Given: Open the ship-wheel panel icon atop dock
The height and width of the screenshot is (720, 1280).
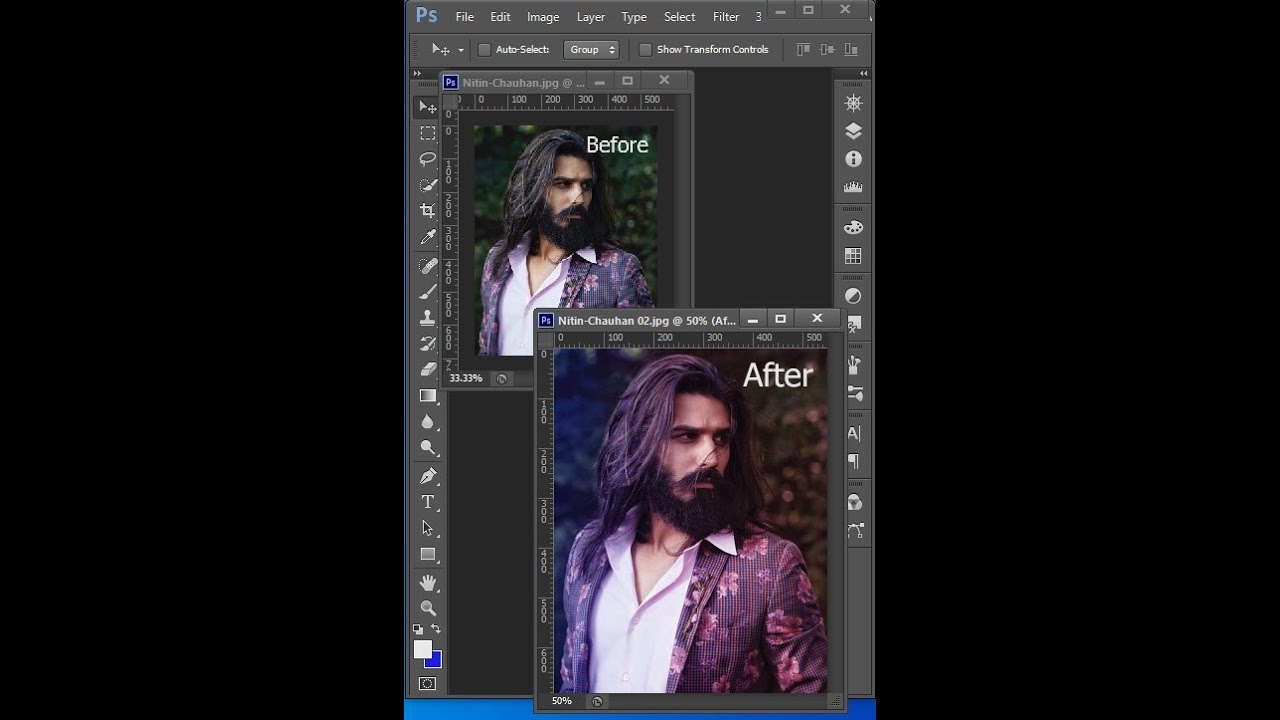Looking at the screenshot, I should [x=853, y=103].
